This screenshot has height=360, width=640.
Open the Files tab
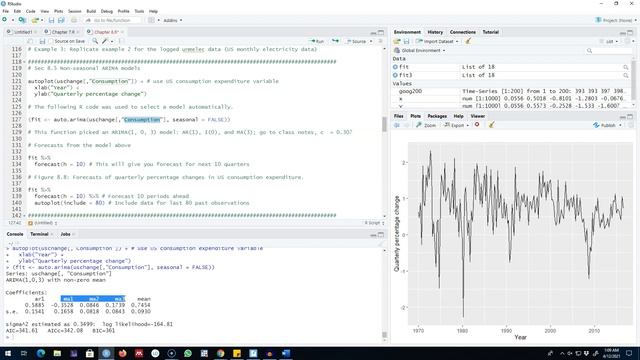point(398,116)
